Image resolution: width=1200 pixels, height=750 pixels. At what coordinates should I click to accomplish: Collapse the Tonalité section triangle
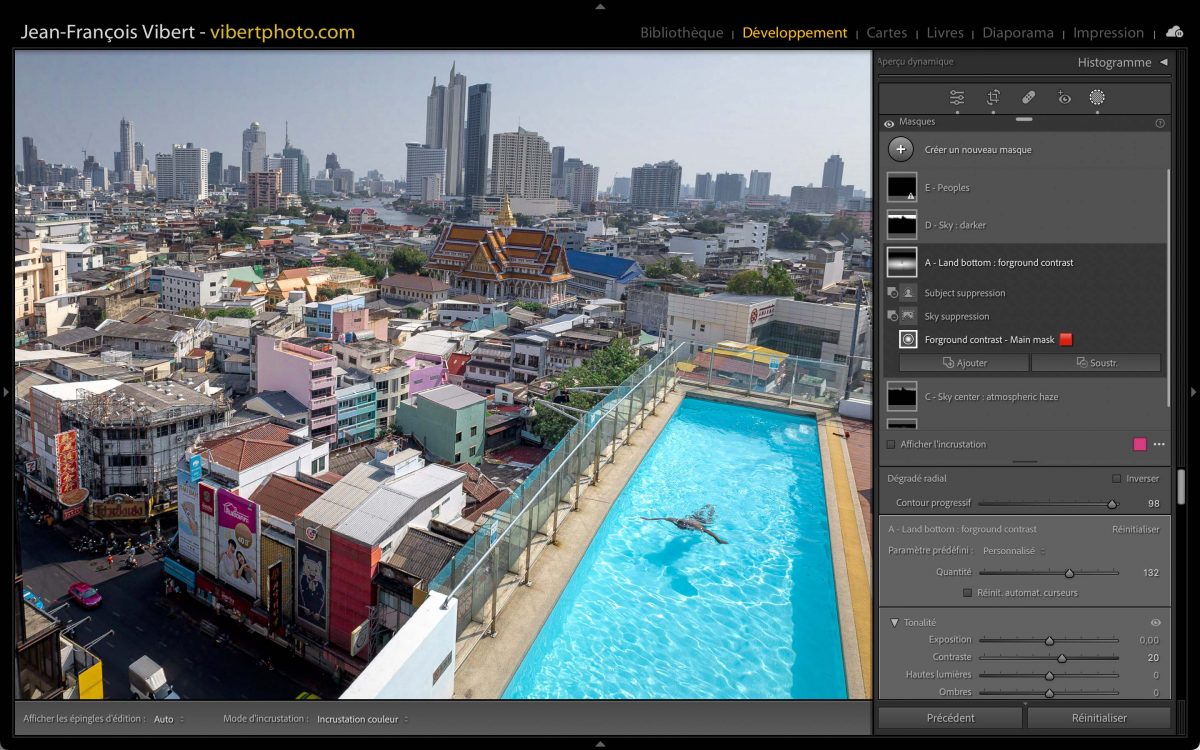pos(894,622)
